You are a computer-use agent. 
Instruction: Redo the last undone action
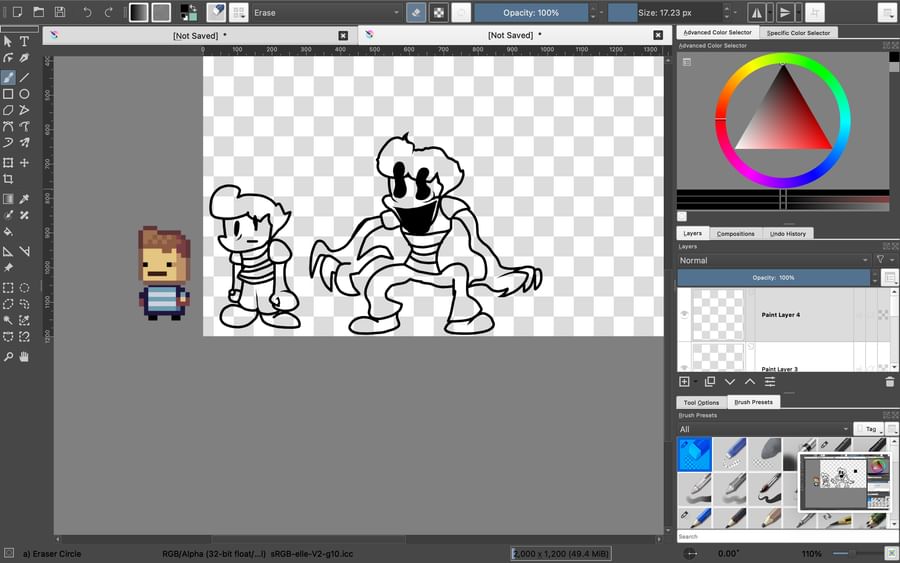(108, 12)
